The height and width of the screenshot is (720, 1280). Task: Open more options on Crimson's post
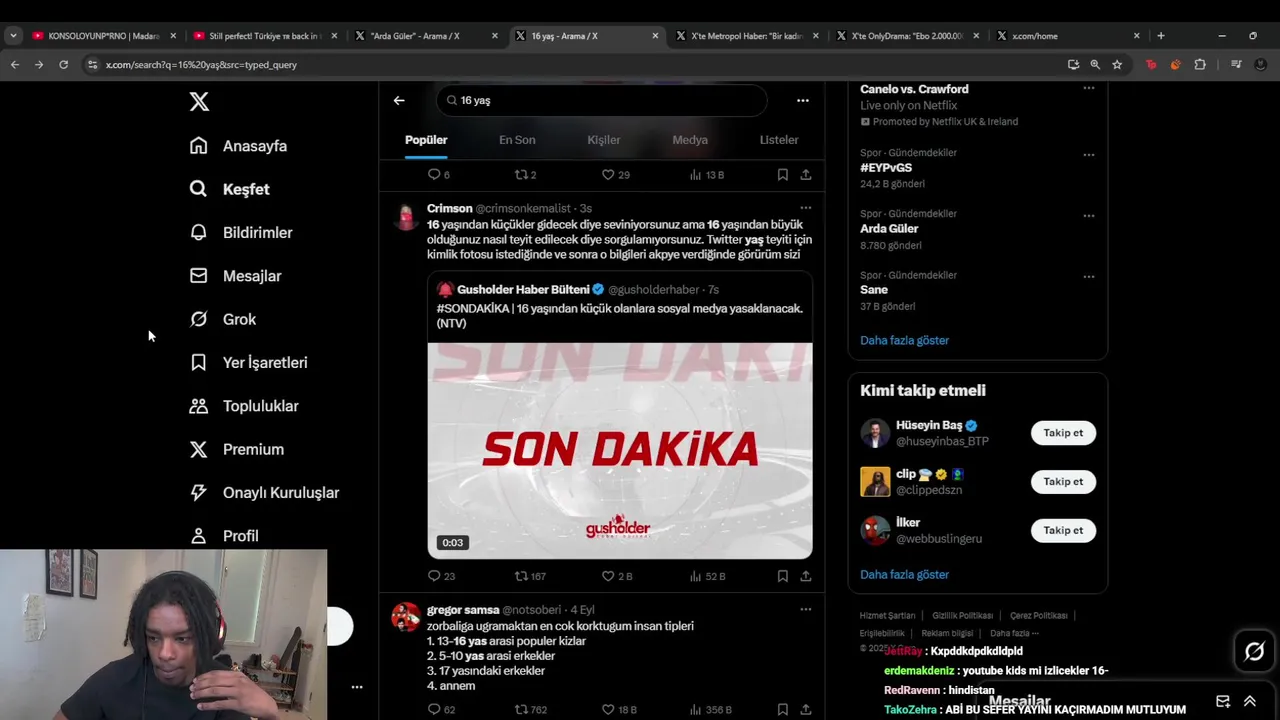point(805,208)
